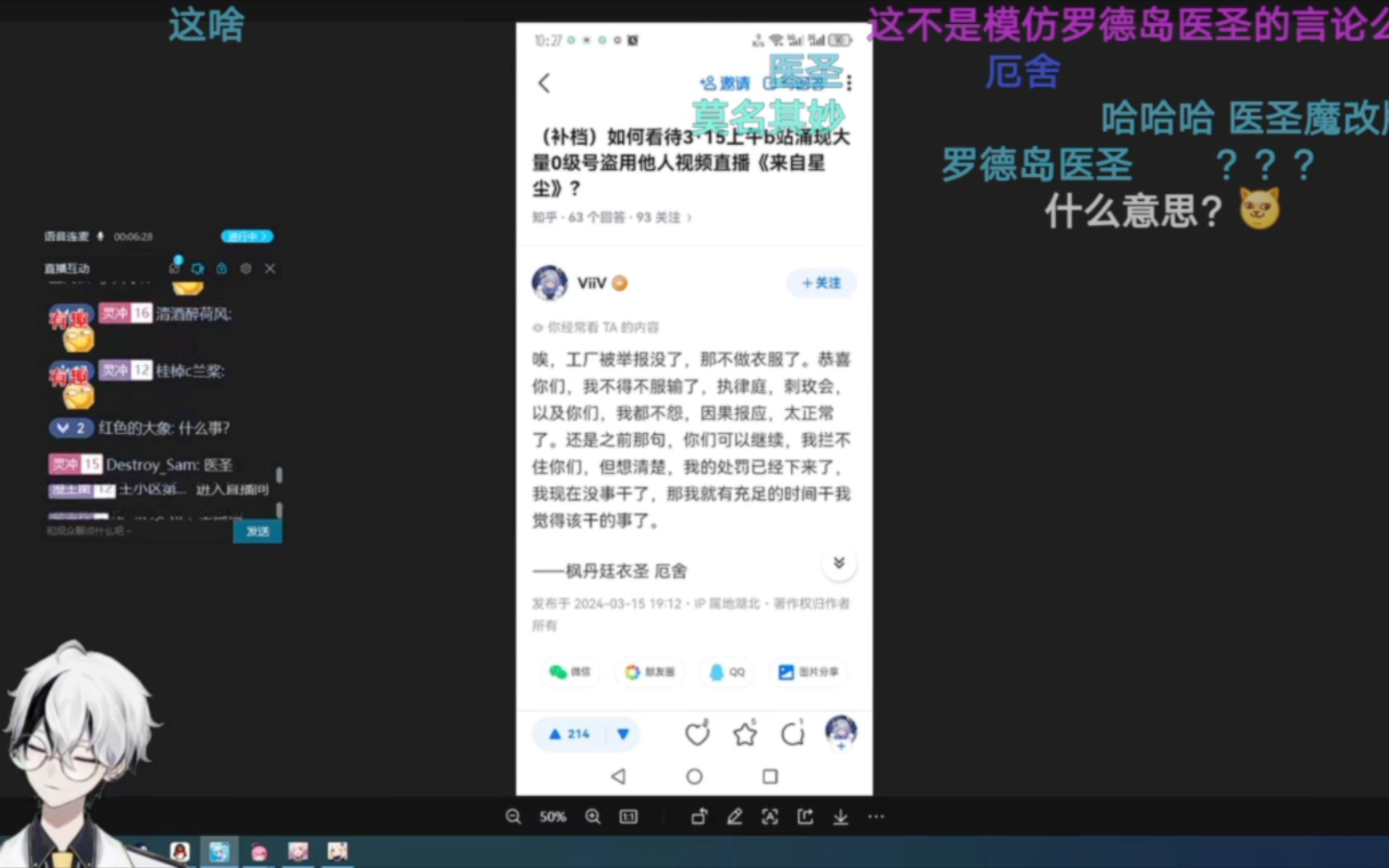Screen dimensions: 1389x868
Task: Open QQ penguin app in taskbar
Action: click(180, 852)
